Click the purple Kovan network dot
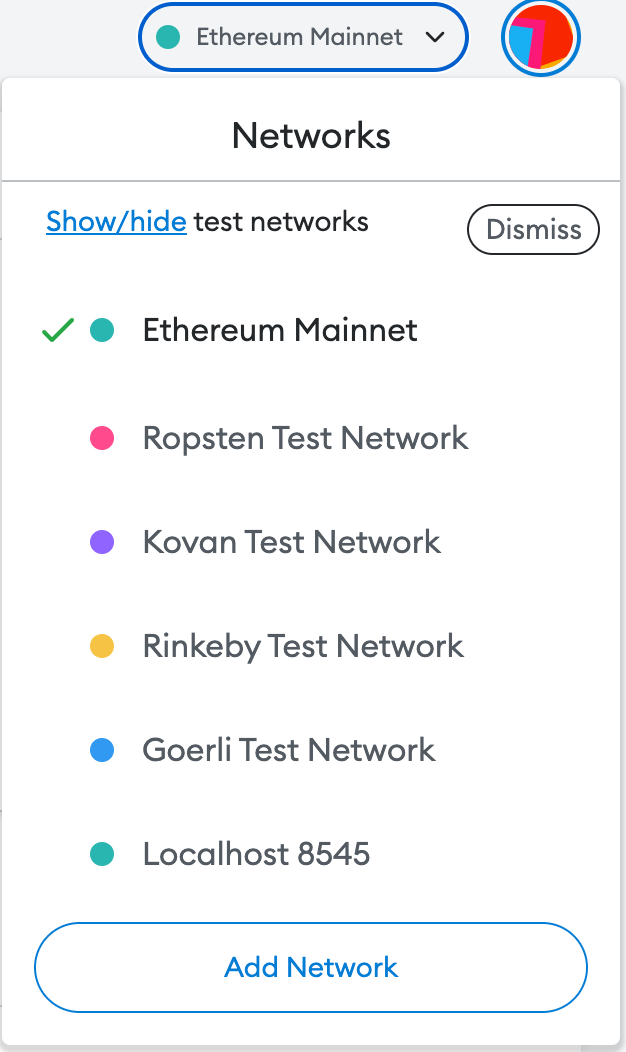626x1052 pixels. (102, 542)
